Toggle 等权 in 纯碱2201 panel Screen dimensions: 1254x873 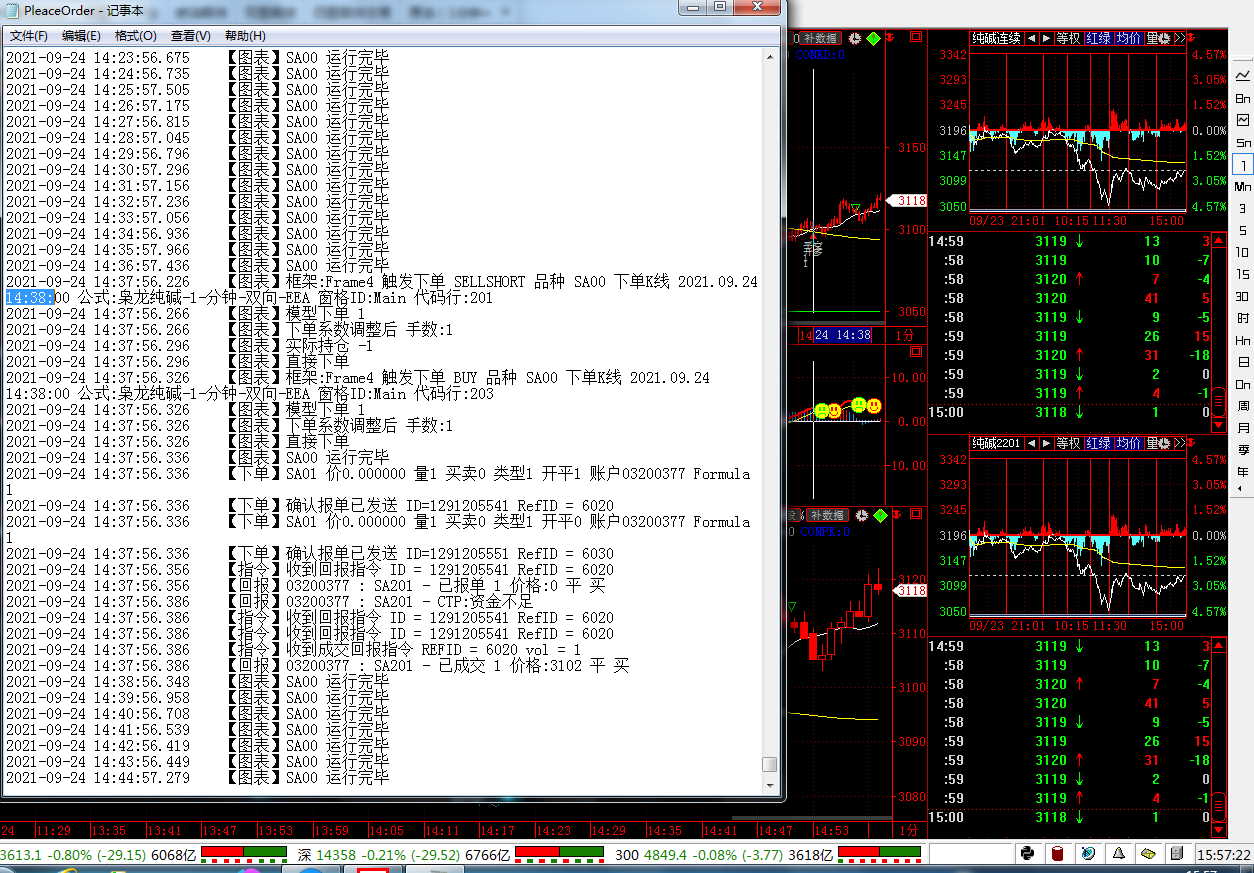coord(1069,443)
